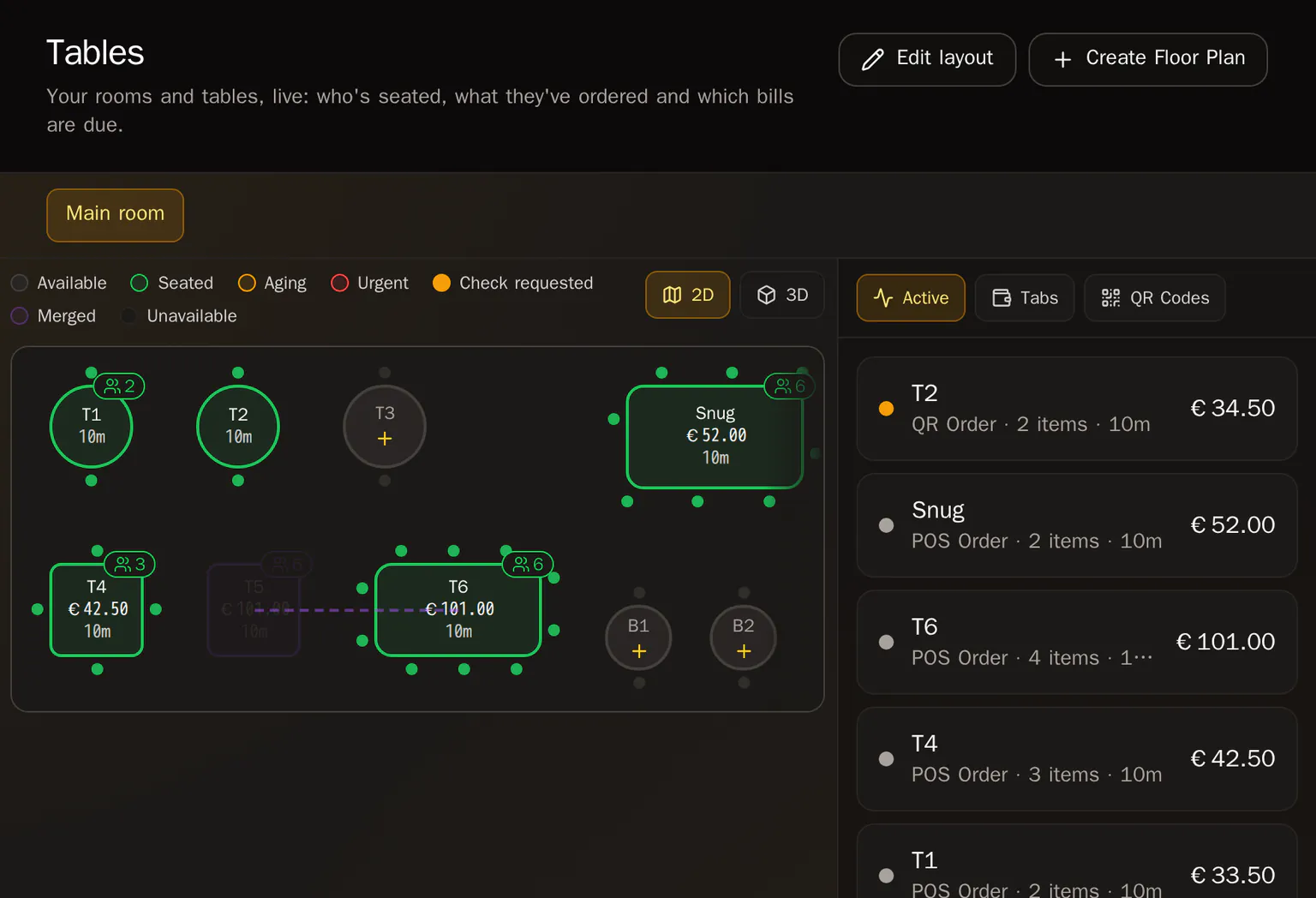Open the T6 order card for € 101.00
This screenshot has width=1316, height=898.
1077,642
